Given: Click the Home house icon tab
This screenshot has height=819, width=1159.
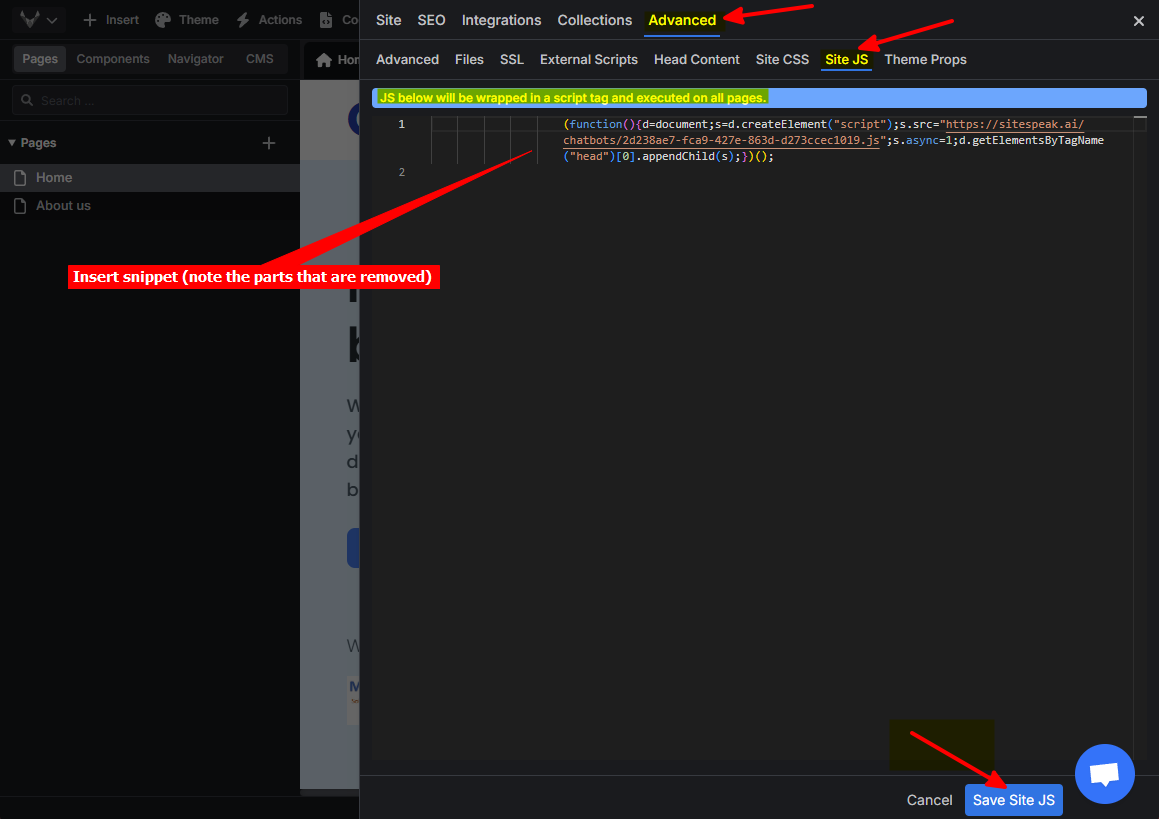Looking at the screenshot, I should point(324,60).
